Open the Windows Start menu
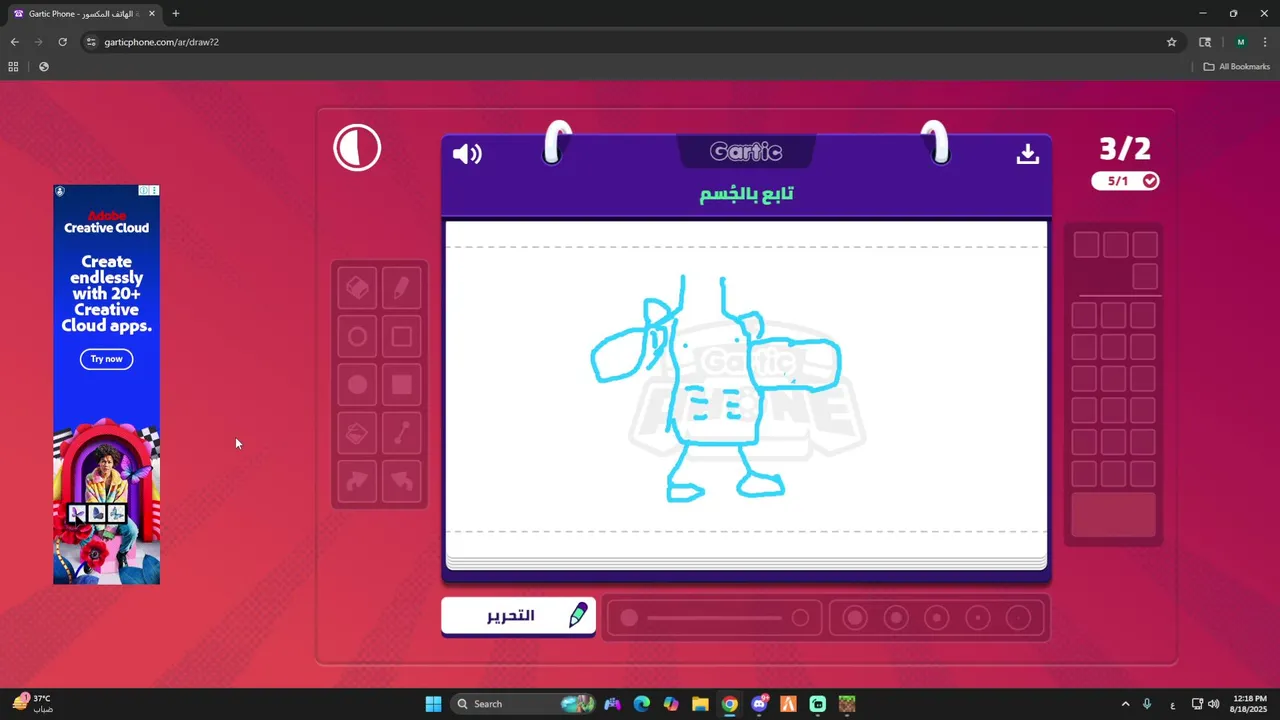 433,704
